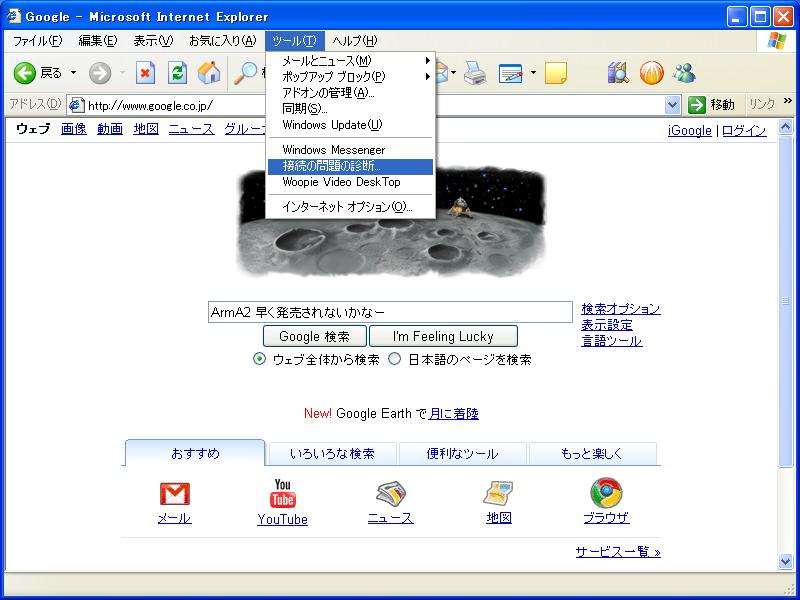Select 接続の問題の診断 menu item
Image resolution: width=800 pixels, height=600 pixels.
(x=350, y=166)
